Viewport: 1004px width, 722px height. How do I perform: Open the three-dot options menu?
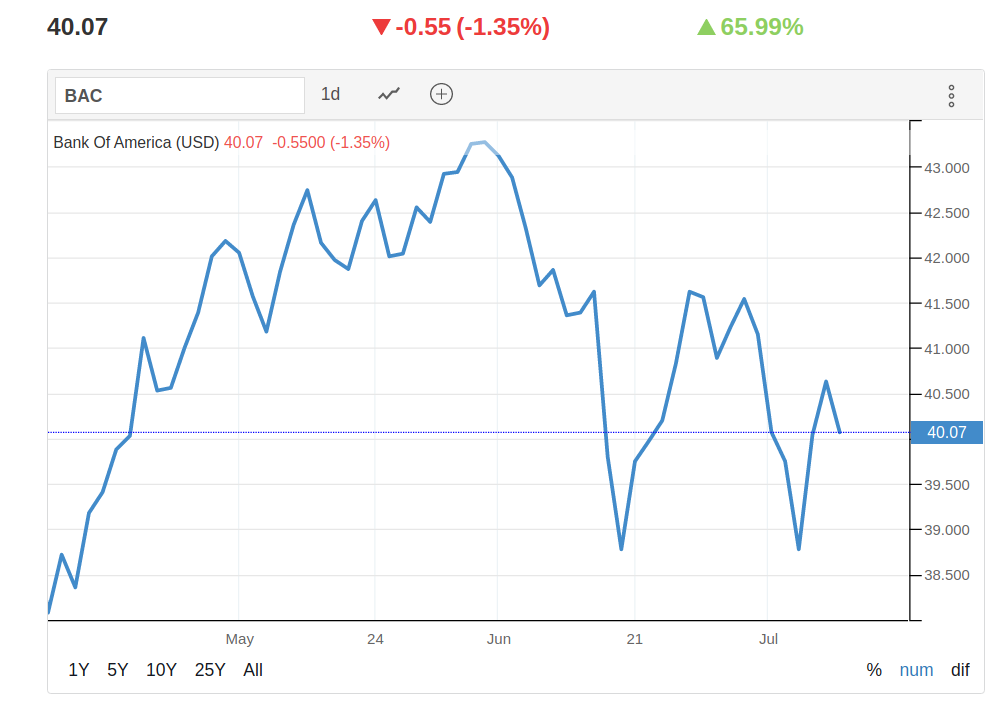pyautogui.click(x=951, y=96)
